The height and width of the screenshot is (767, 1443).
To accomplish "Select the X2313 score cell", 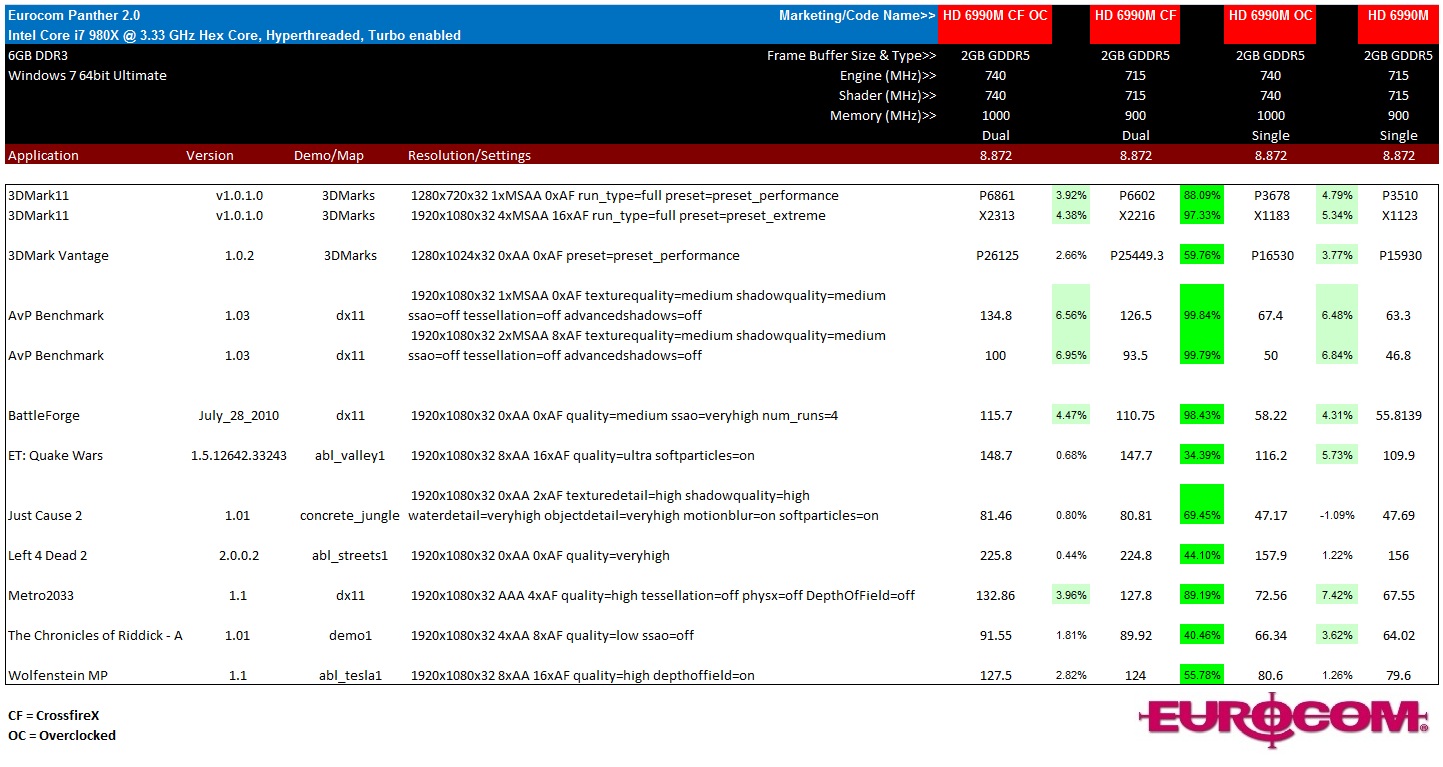I will coord(996,215).
